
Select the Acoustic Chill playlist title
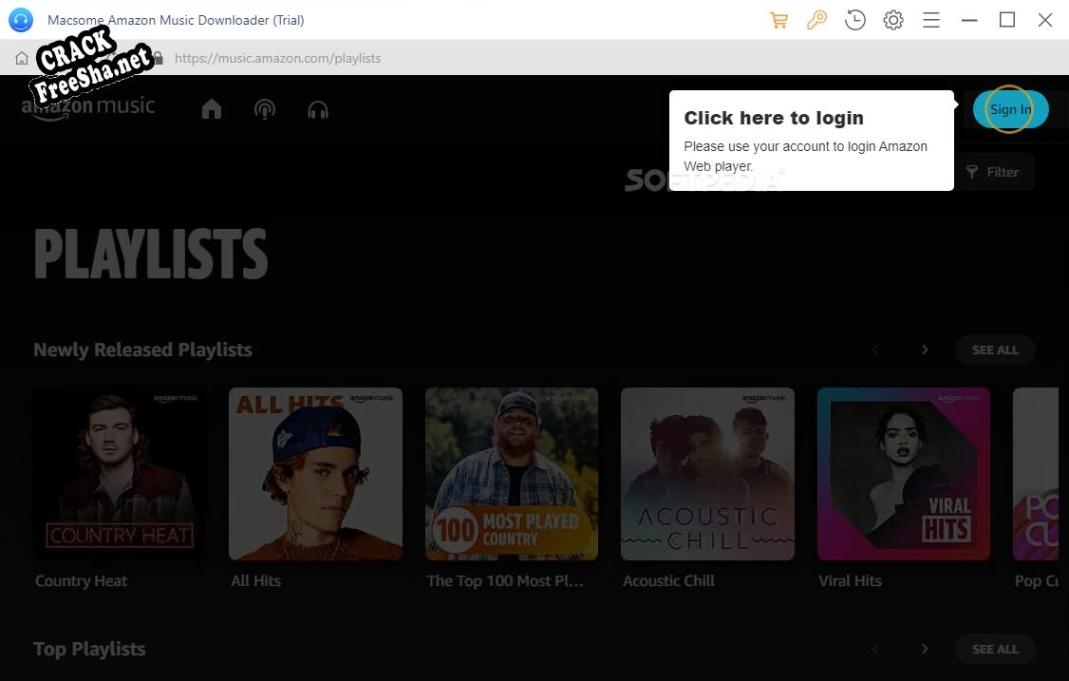tap(668, 581)
